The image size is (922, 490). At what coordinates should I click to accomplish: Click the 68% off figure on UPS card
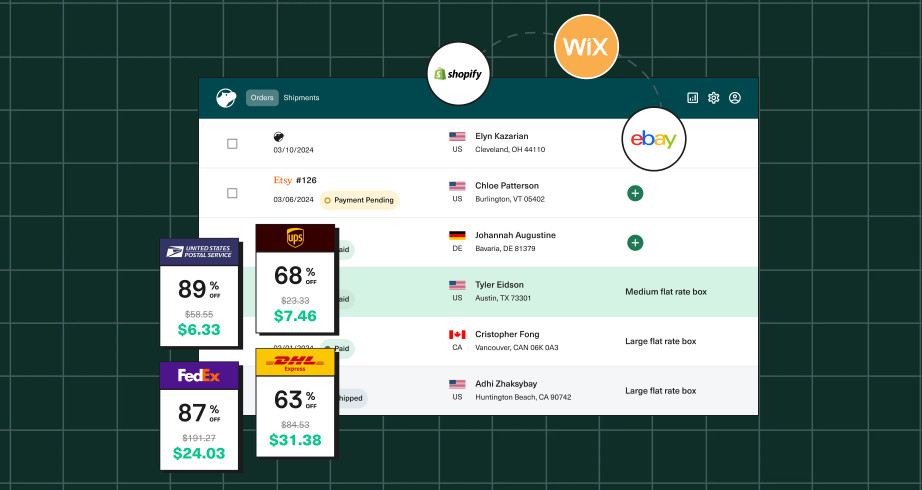click(x=295, y=275)
